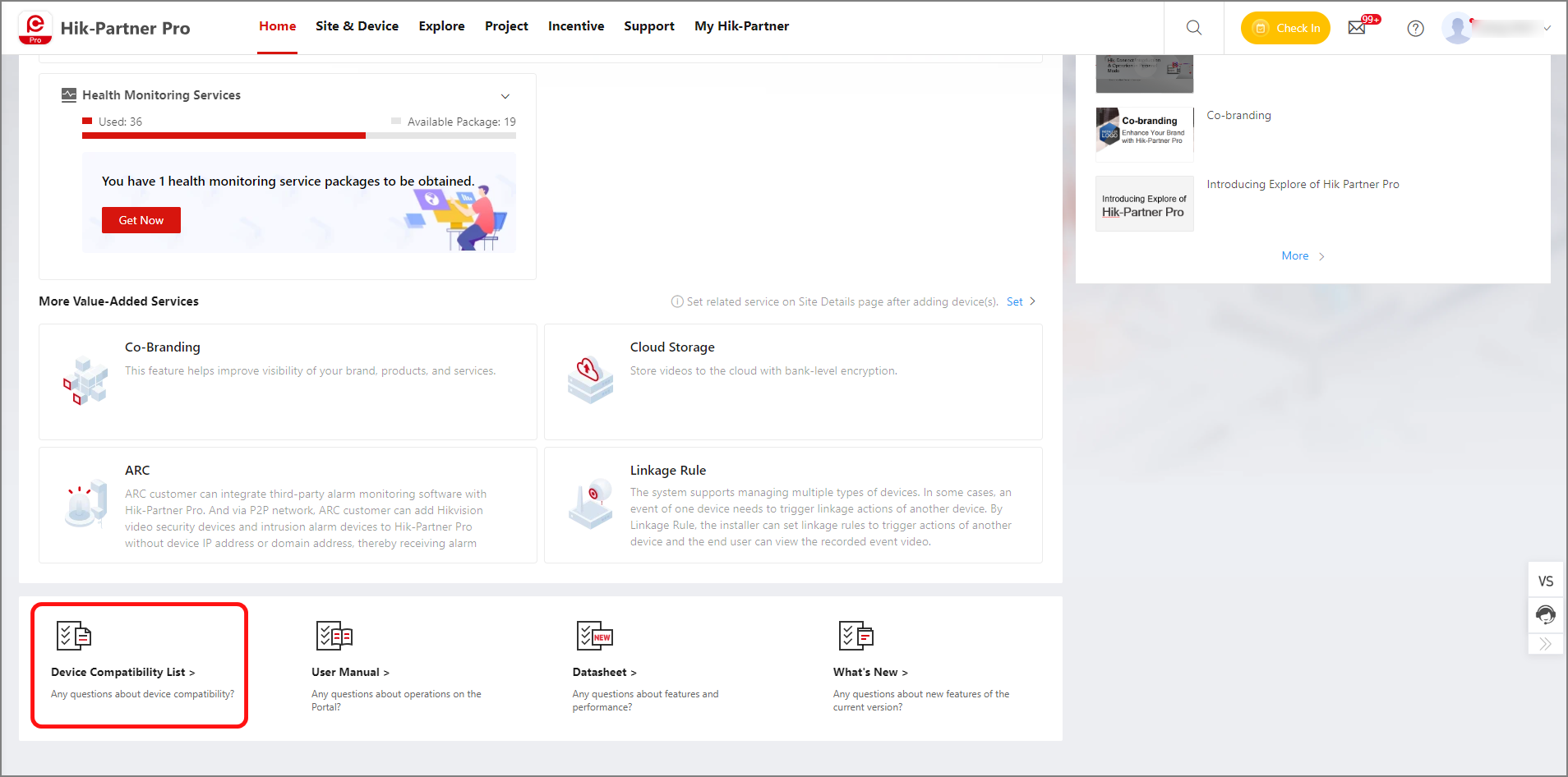Click the Linkage Rule service icon
The height and width of the screenshot is (777, 1568).
coord(591,503)
